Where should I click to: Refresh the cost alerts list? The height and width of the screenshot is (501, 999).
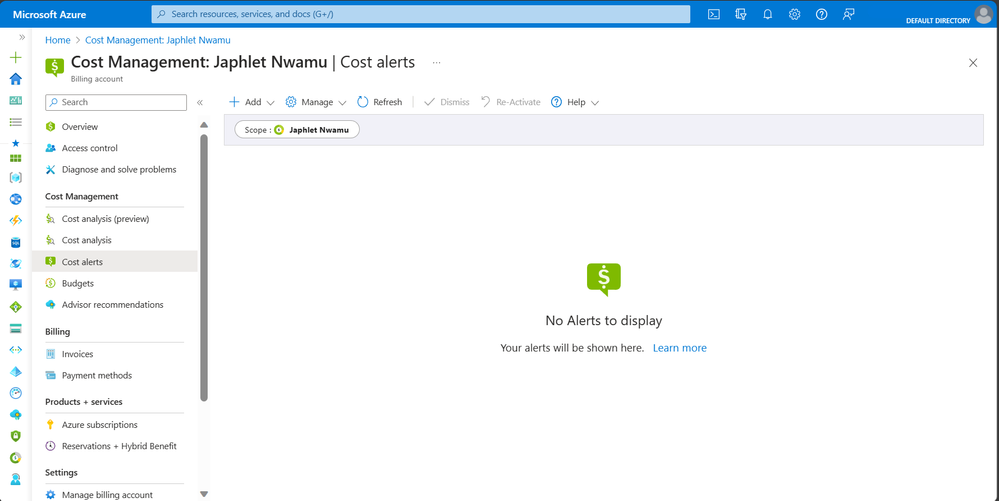coord(380,102)
